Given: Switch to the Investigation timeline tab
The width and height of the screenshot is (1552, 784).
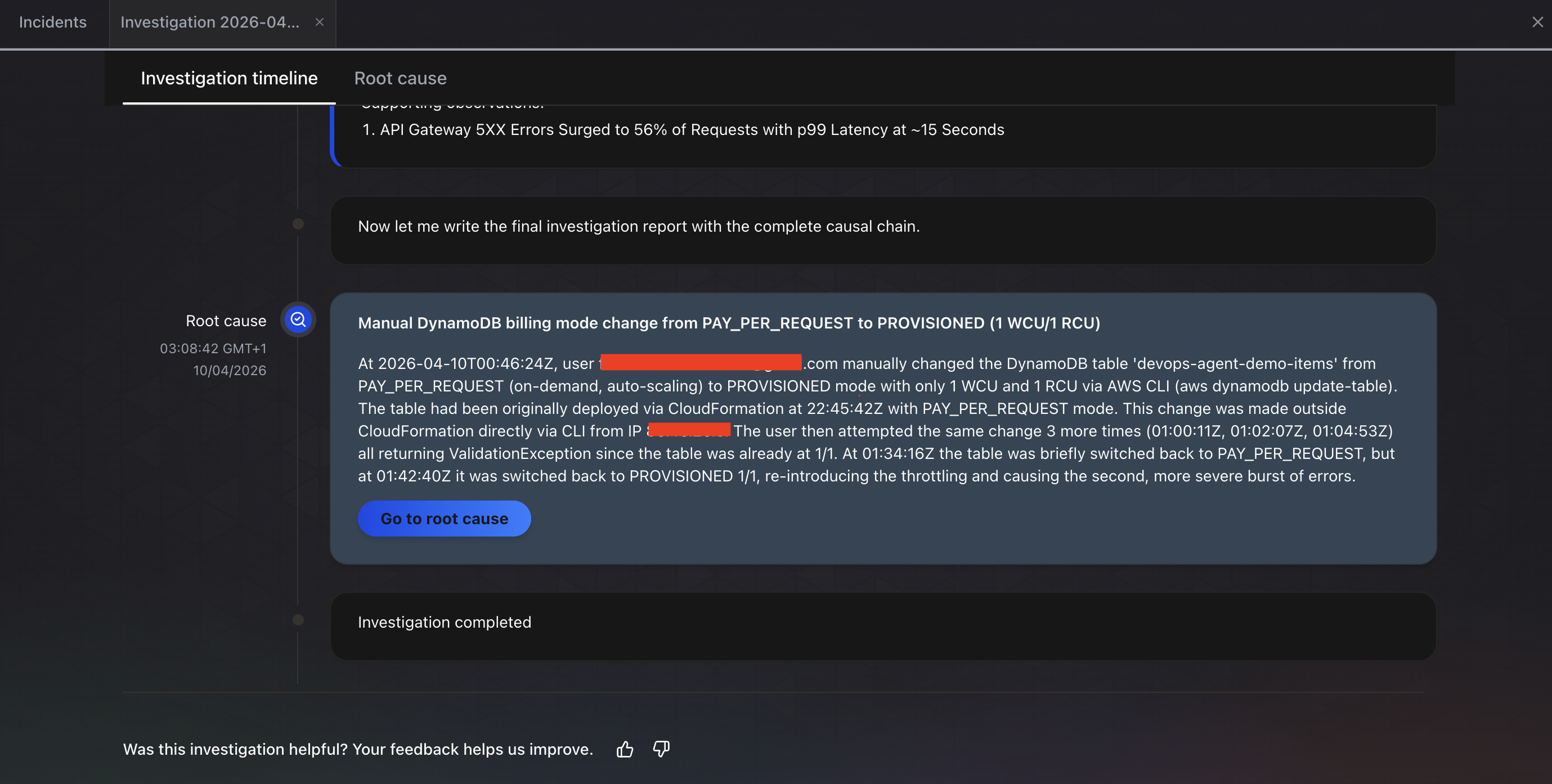Looking at the screenshot, I should [229, 78].
